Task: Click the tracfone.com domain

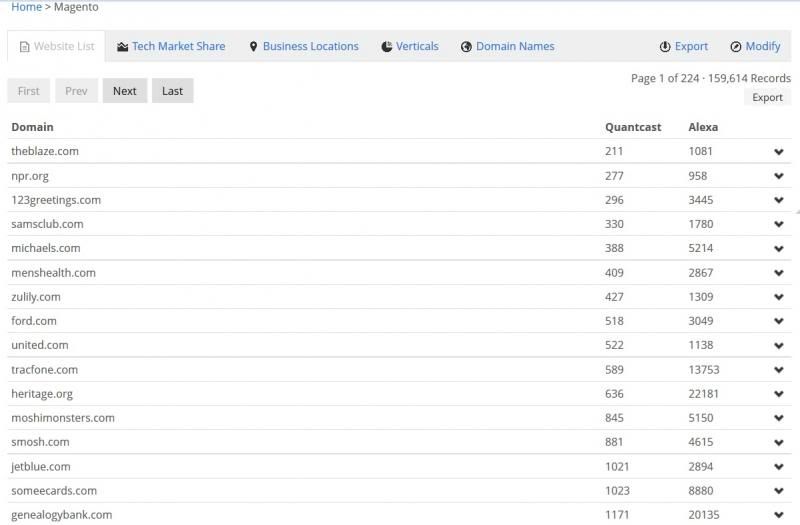Action: (x=44, y=369)
